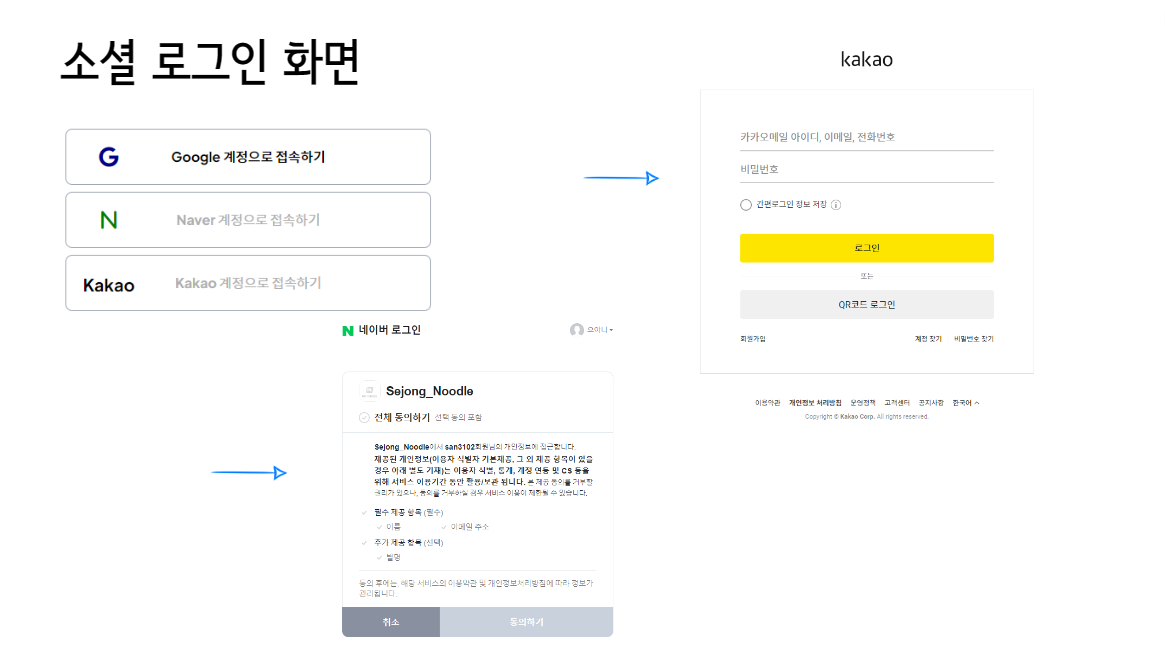
Task: Select the green Naver N icon
Action: (x=110, y=219)
